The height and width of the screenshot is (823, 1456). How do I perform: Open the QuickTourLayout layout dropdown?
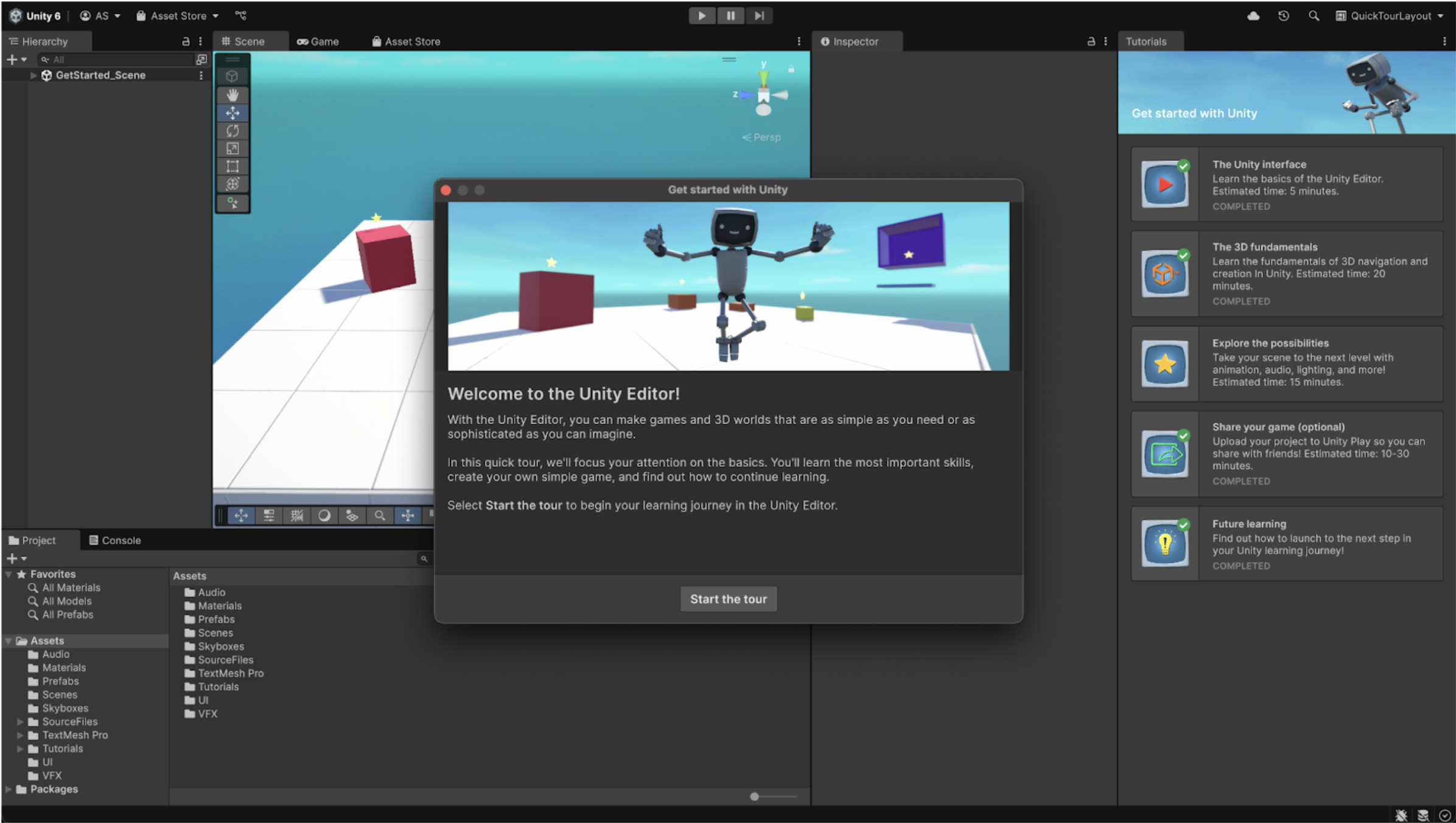pos(1390,16)
